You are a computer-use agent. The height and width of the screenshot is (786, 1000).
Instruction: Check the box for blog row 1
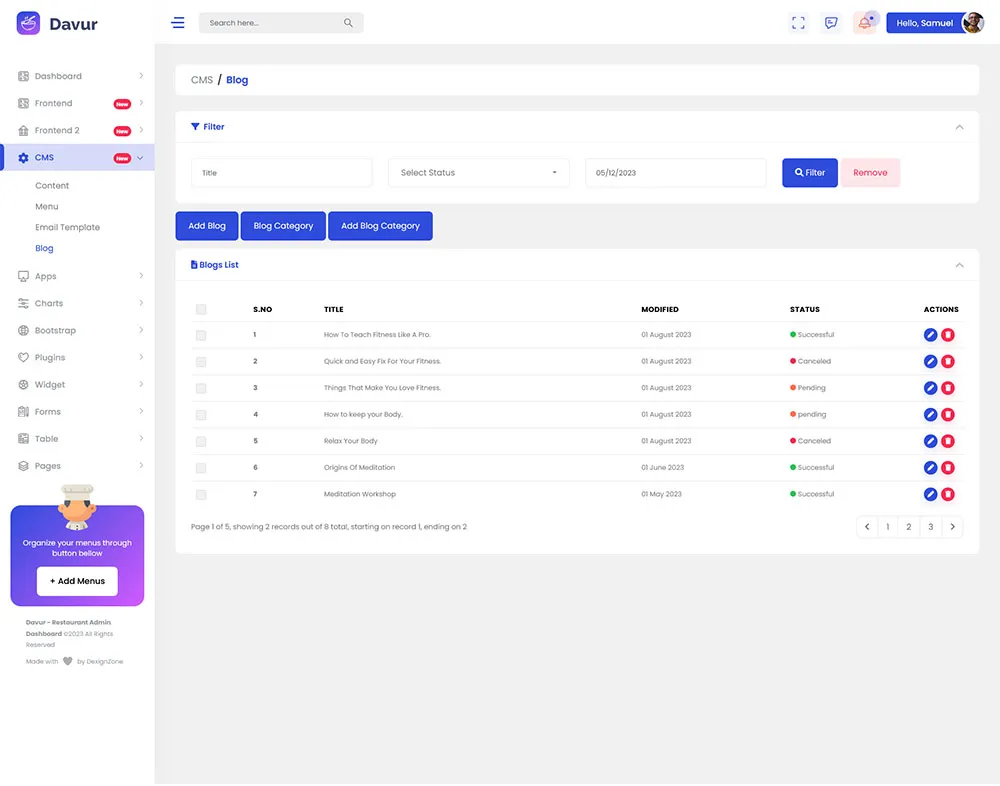point(201,335)
